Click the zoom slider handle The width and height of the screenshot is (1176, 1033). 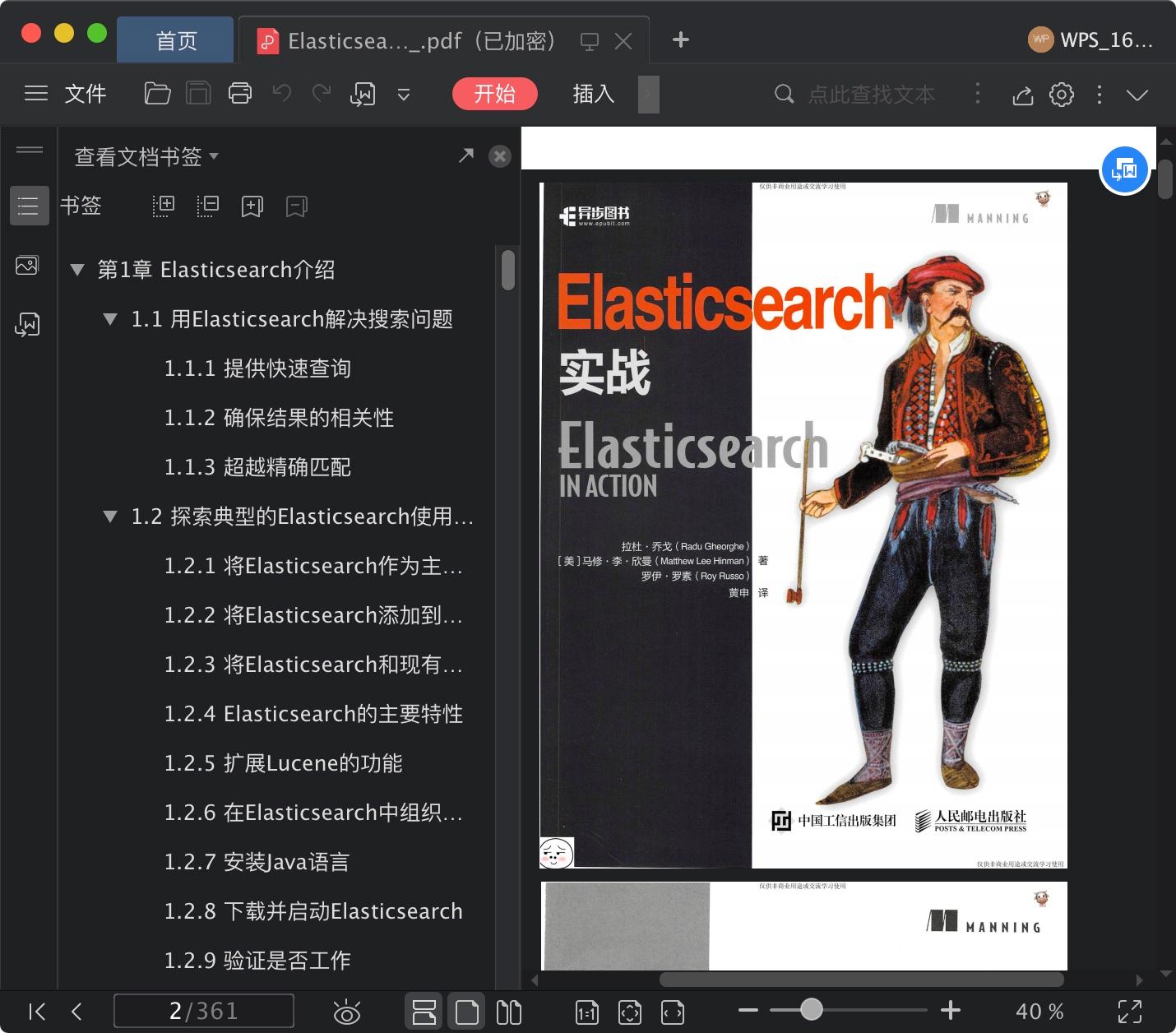[x=812, y=1009]
